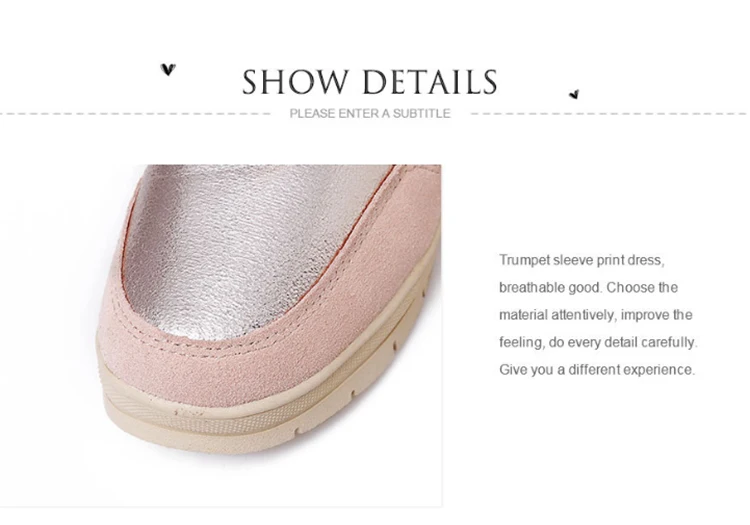Screen dimensions: 750x525
Task: Select the line 'Trumpet sleeve print dress,'
Action: point(582,261)
